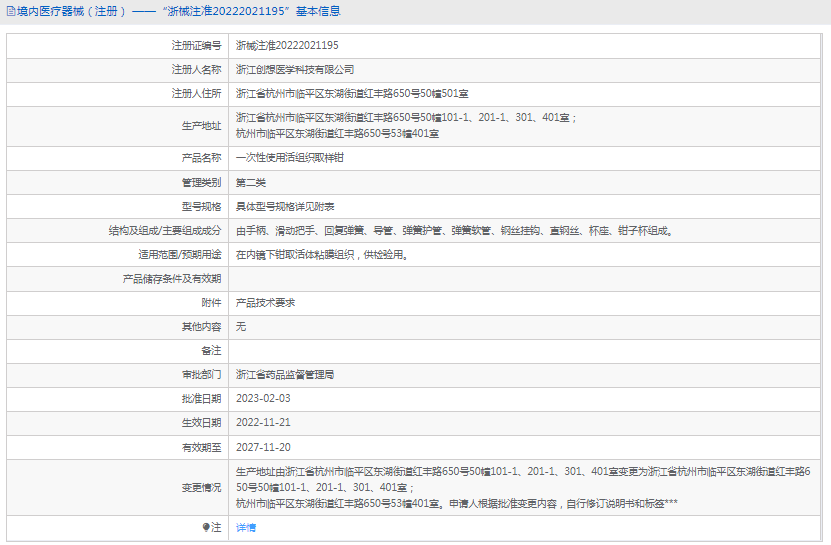Viewport: 831px width, 545px height.
Task: Click the 批准日期 row label
Action: pos(201,399)
